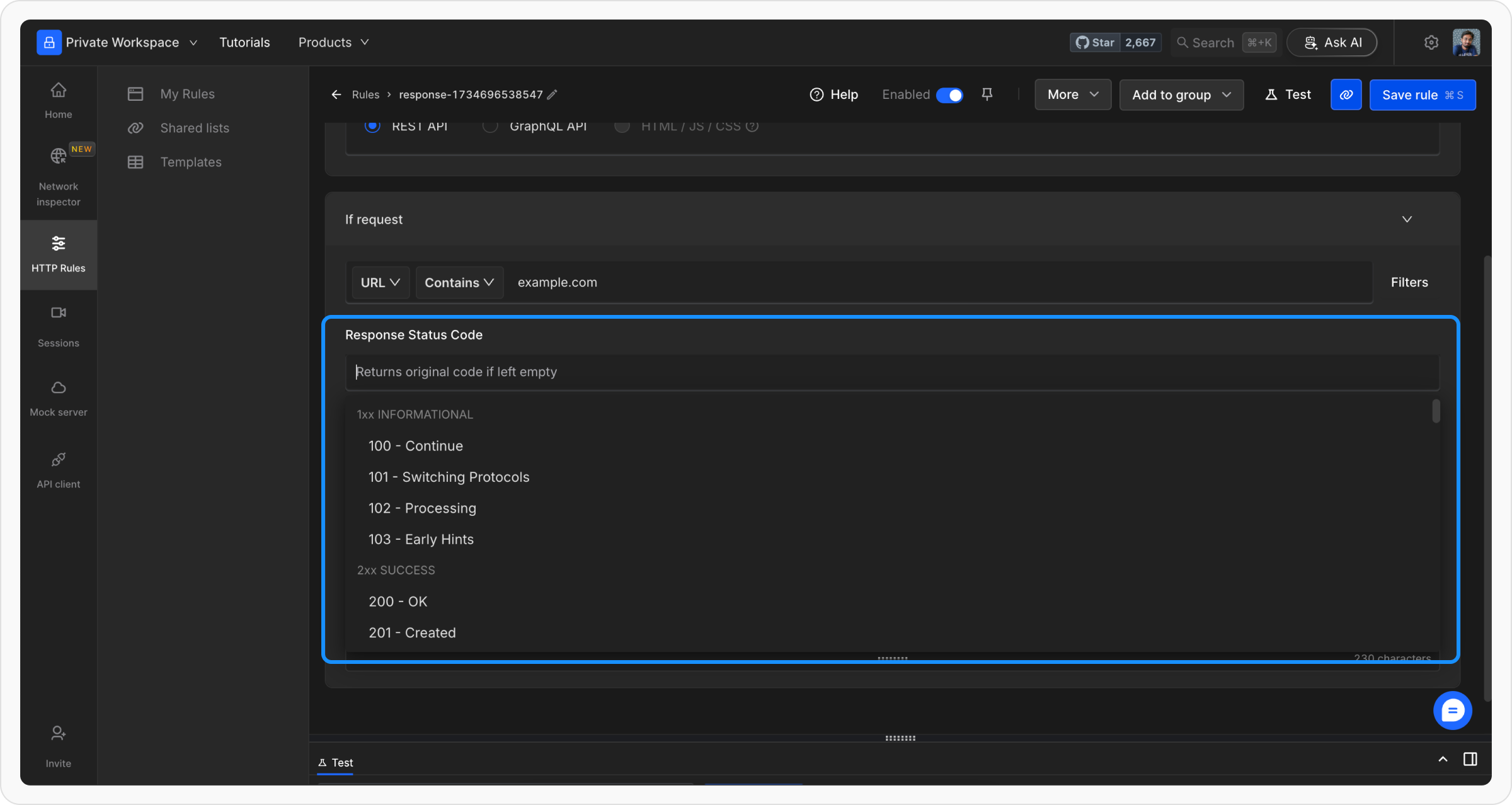
Task: Click the status code list scrollbar
Action: pos(1436,411)
